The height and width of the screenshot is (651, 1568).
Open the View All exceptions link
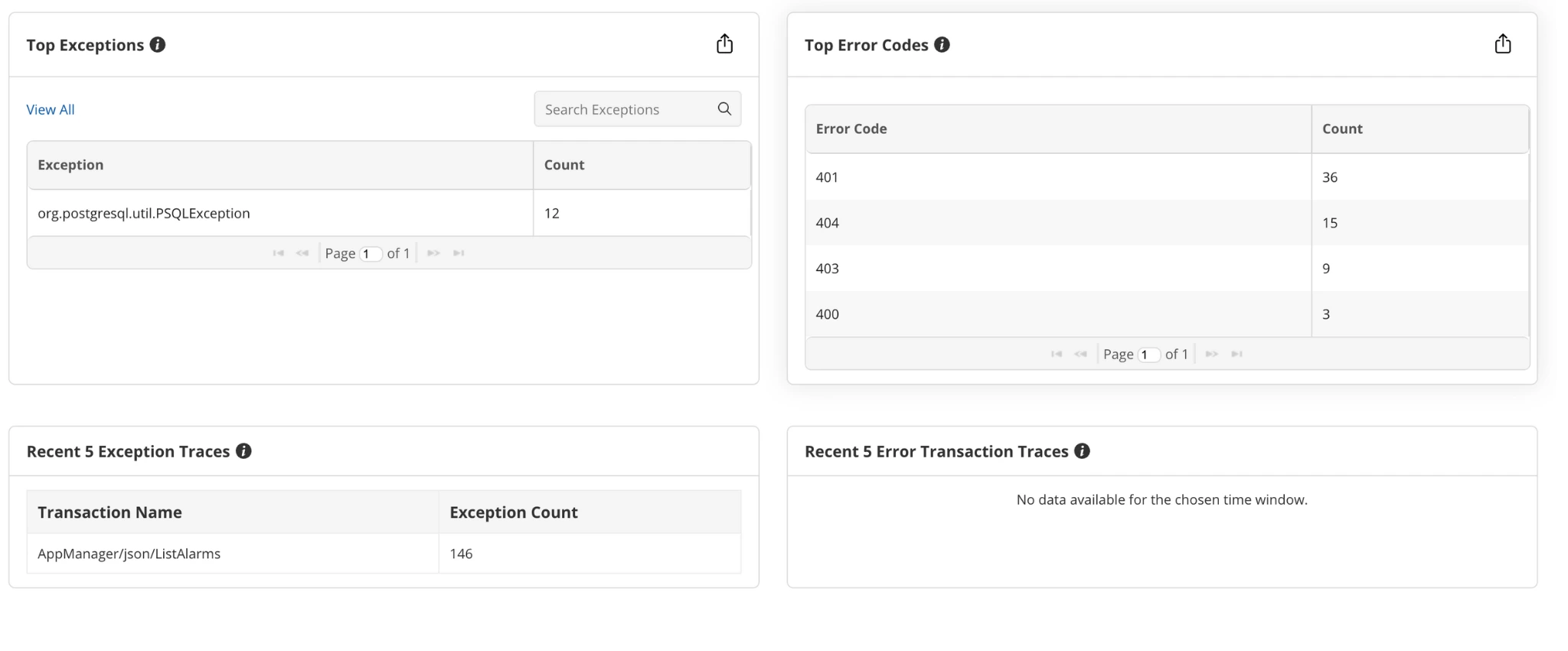click(x=51, y=110)
